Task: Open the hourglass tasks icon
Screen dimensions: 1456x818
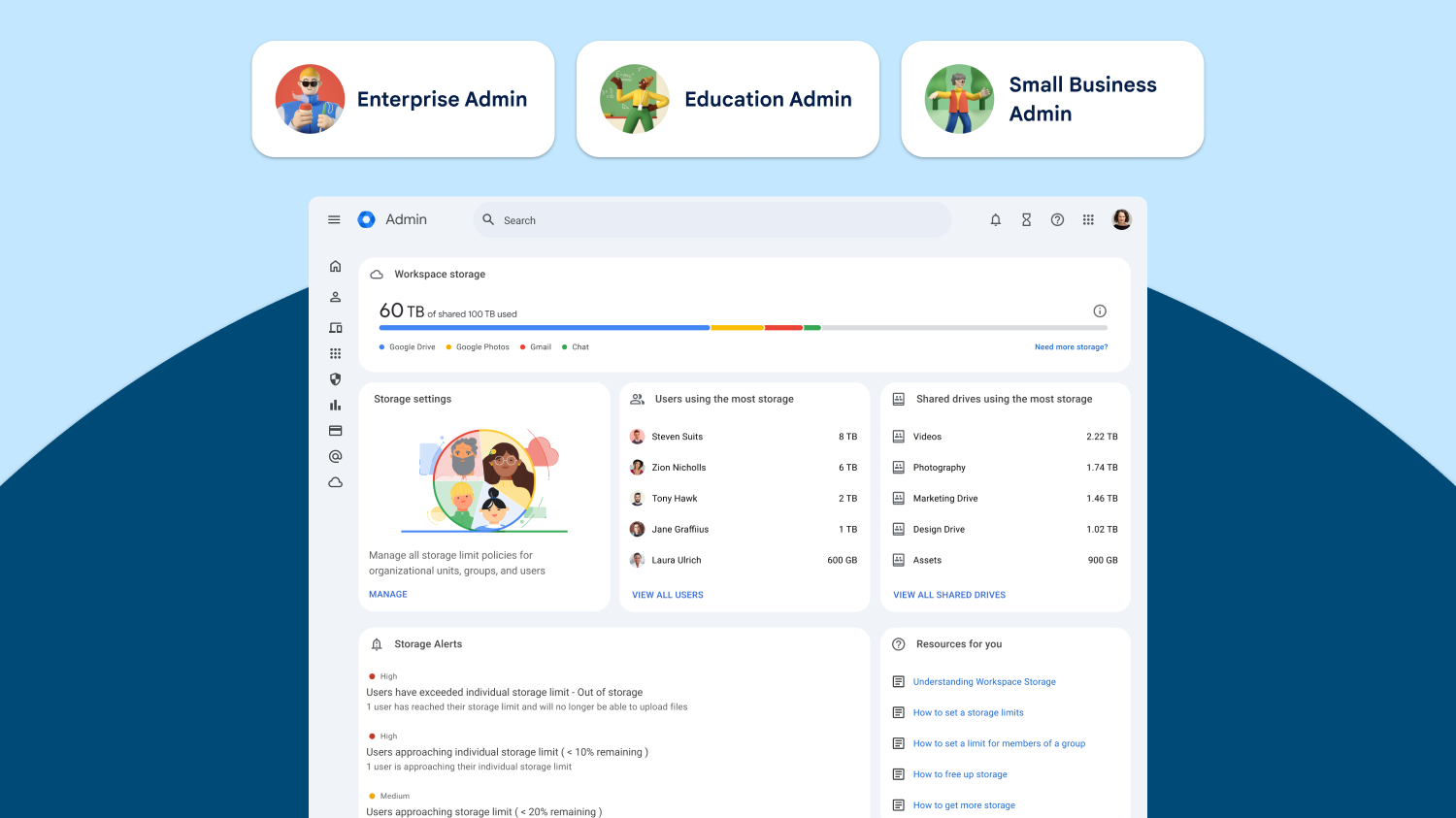Action: [x=1026, y=220]
